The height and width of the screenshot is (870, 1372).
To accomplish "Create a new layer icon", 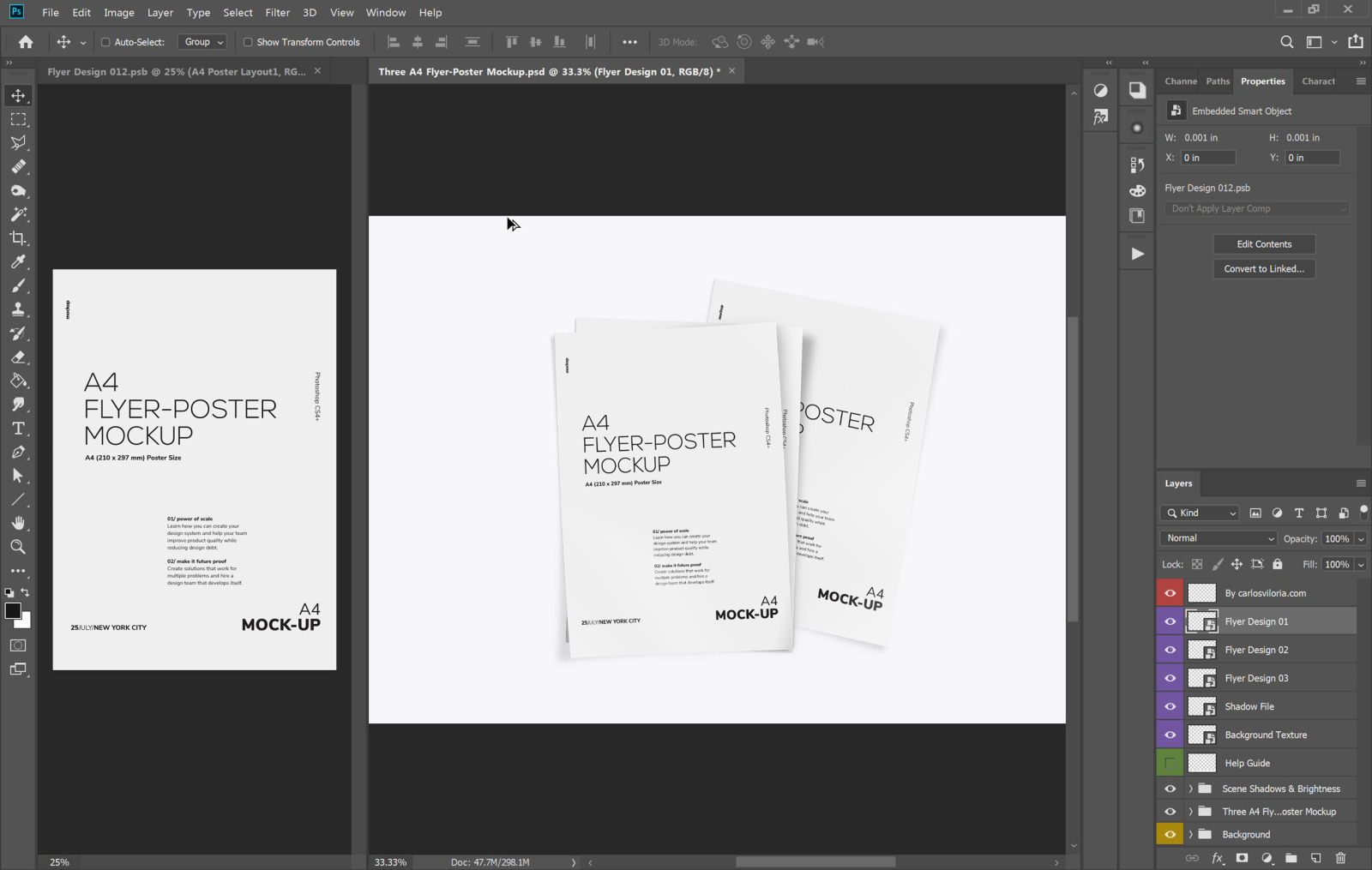I will coord(1316,858).
